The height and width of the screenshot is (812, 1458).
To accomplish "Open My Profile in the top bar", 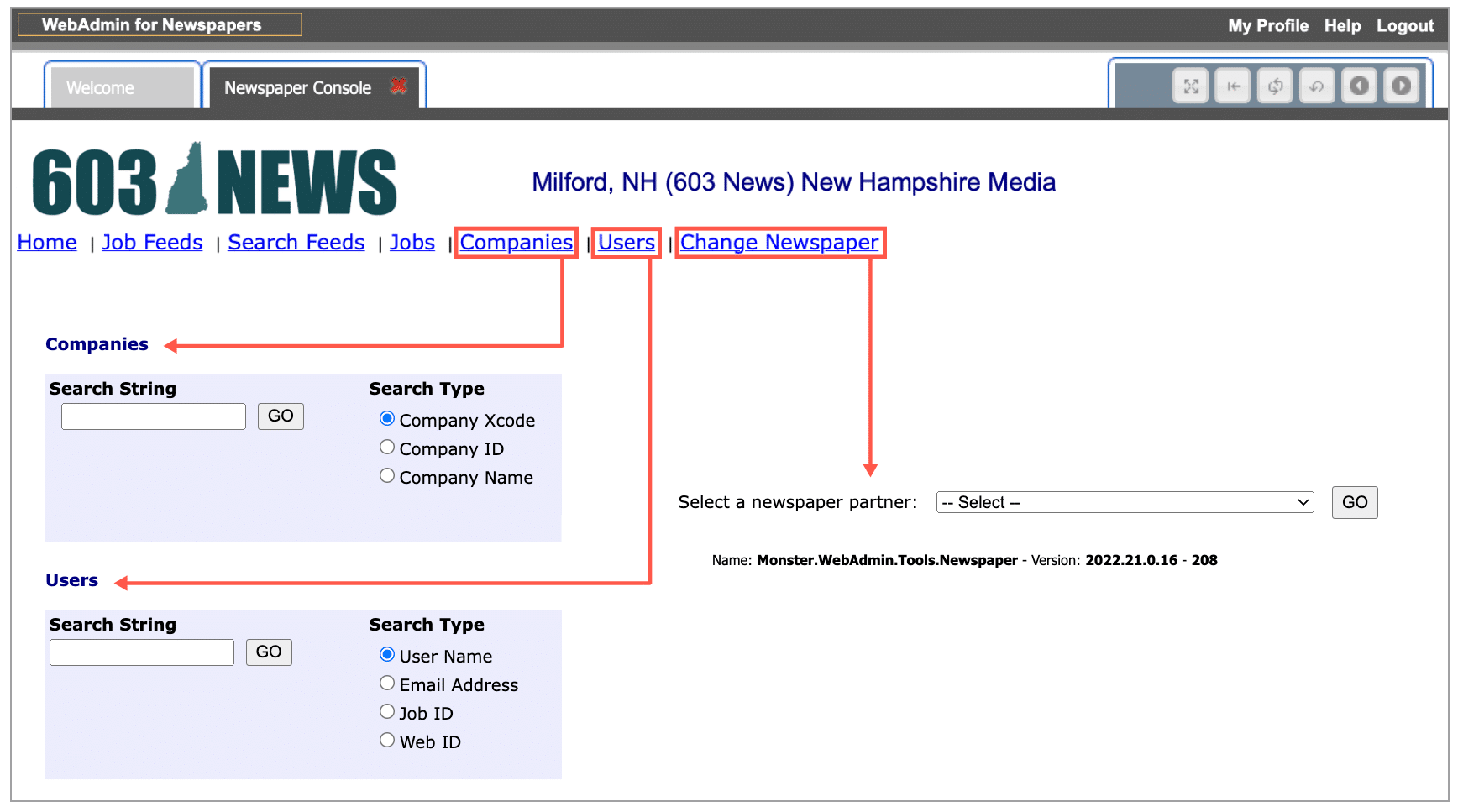I will (1267, 26).
